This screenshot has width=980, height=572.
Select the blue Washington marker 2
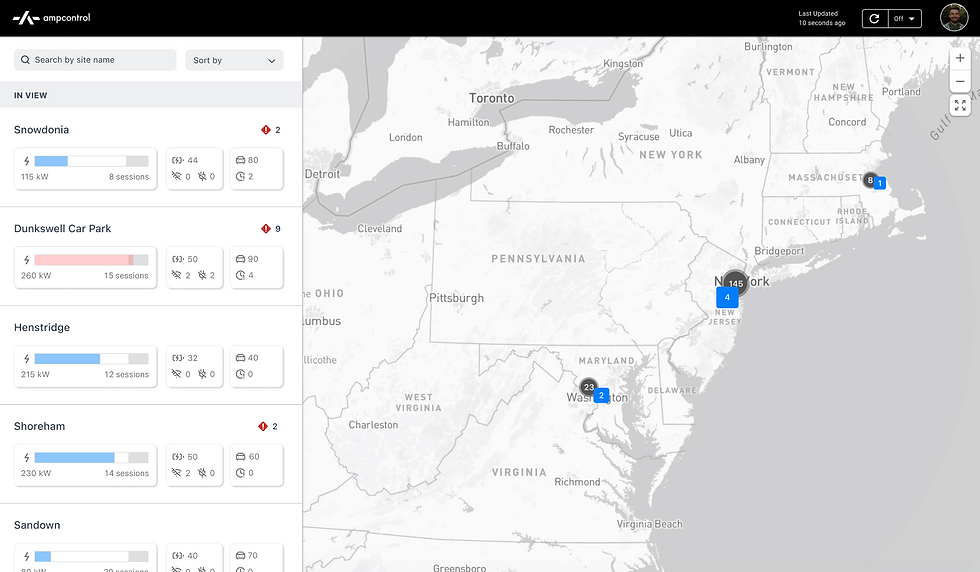601,395
